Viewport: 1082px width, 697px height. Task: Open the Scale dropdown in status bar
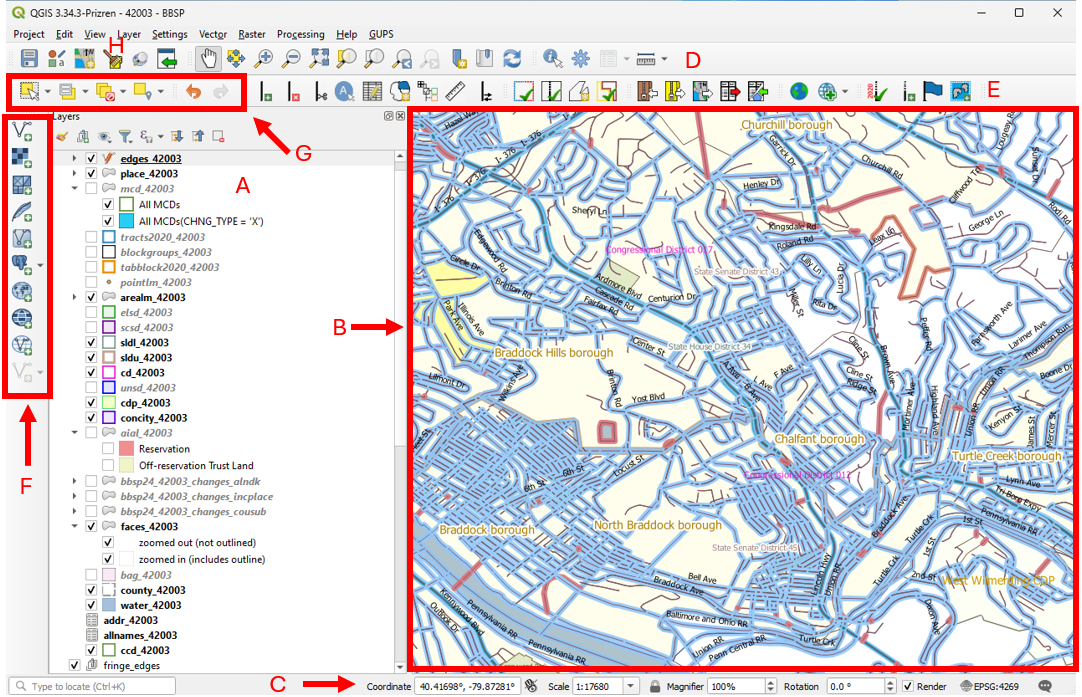630,686
